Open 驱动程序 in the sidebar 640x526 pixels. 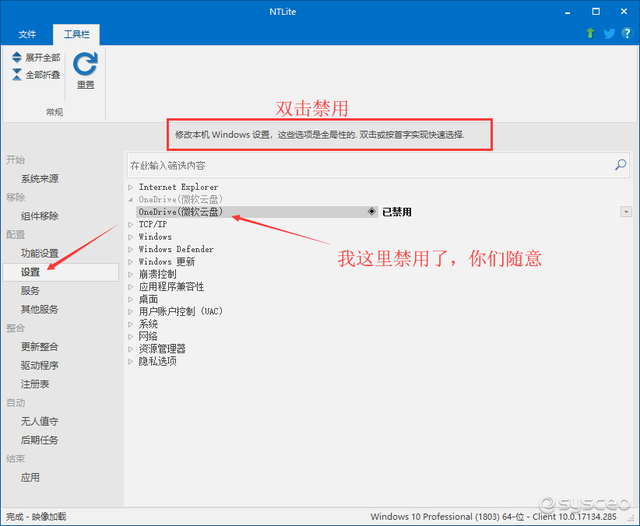40,365
